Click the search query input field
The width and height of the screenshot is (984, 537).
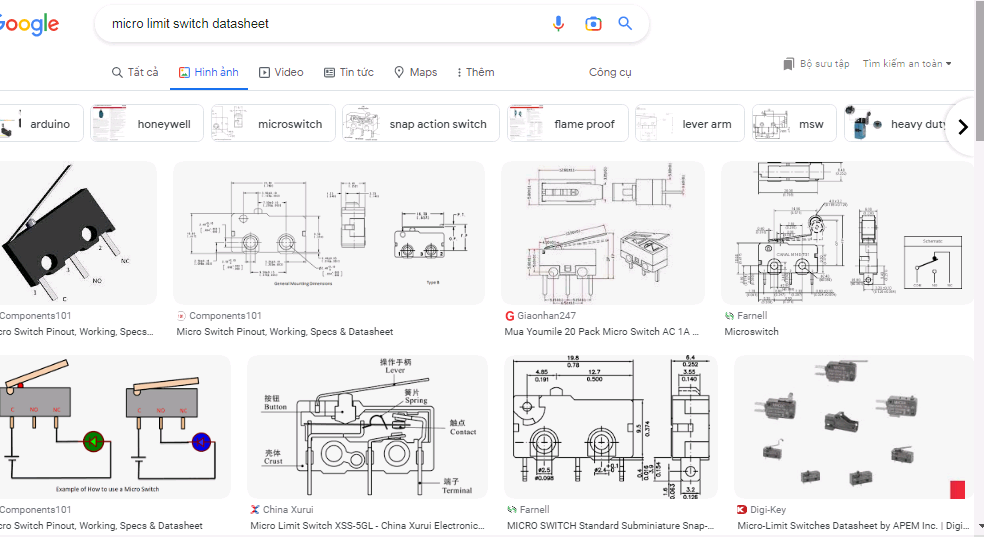pos(320,24)
